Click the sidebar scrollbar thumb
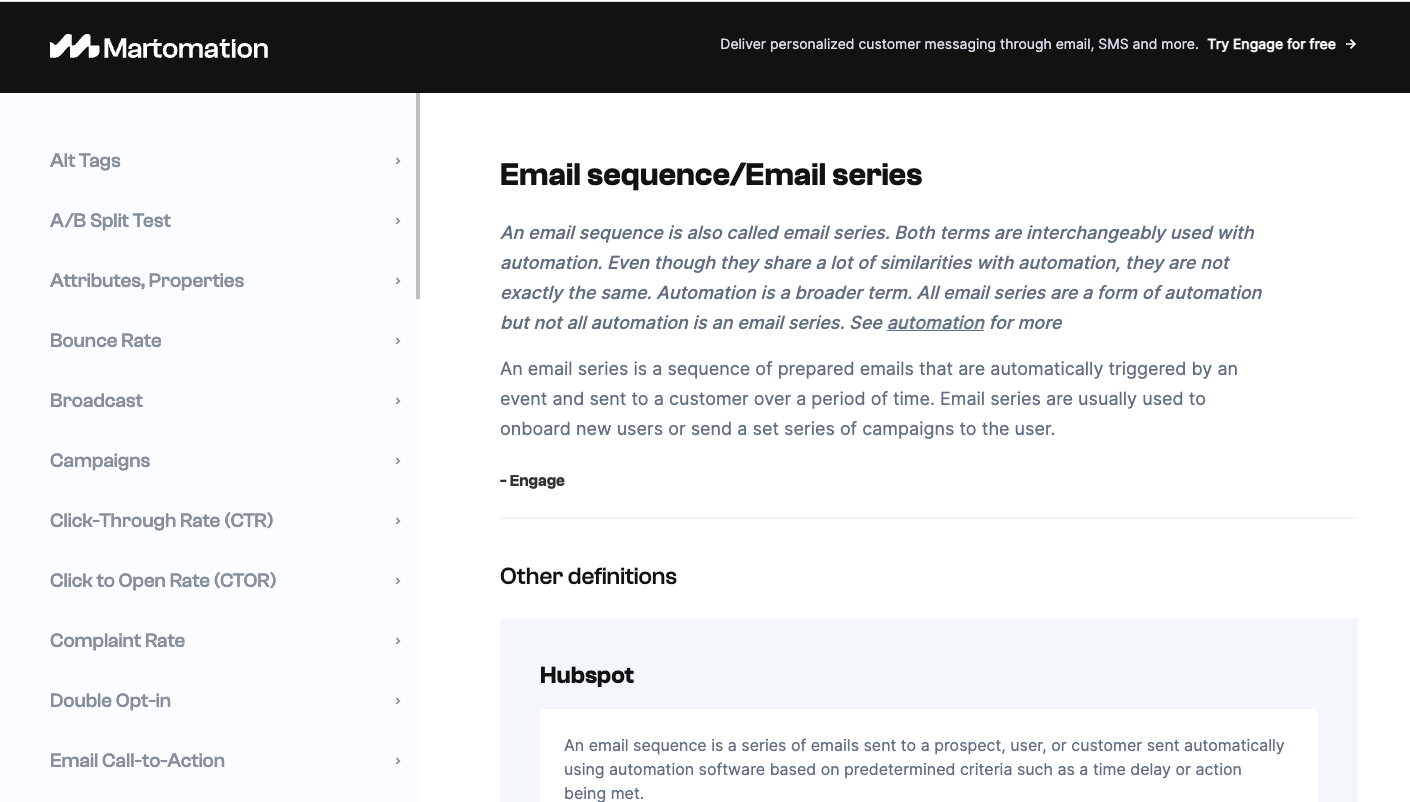The height and width of the screenshot is (802, 1410). 418,196
